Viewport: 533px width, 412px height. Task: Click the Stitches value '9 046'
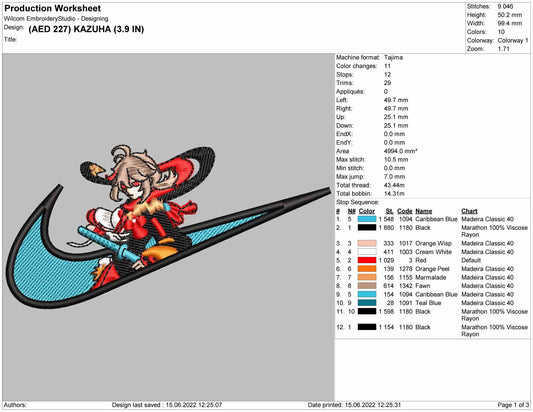coord(505,6)
